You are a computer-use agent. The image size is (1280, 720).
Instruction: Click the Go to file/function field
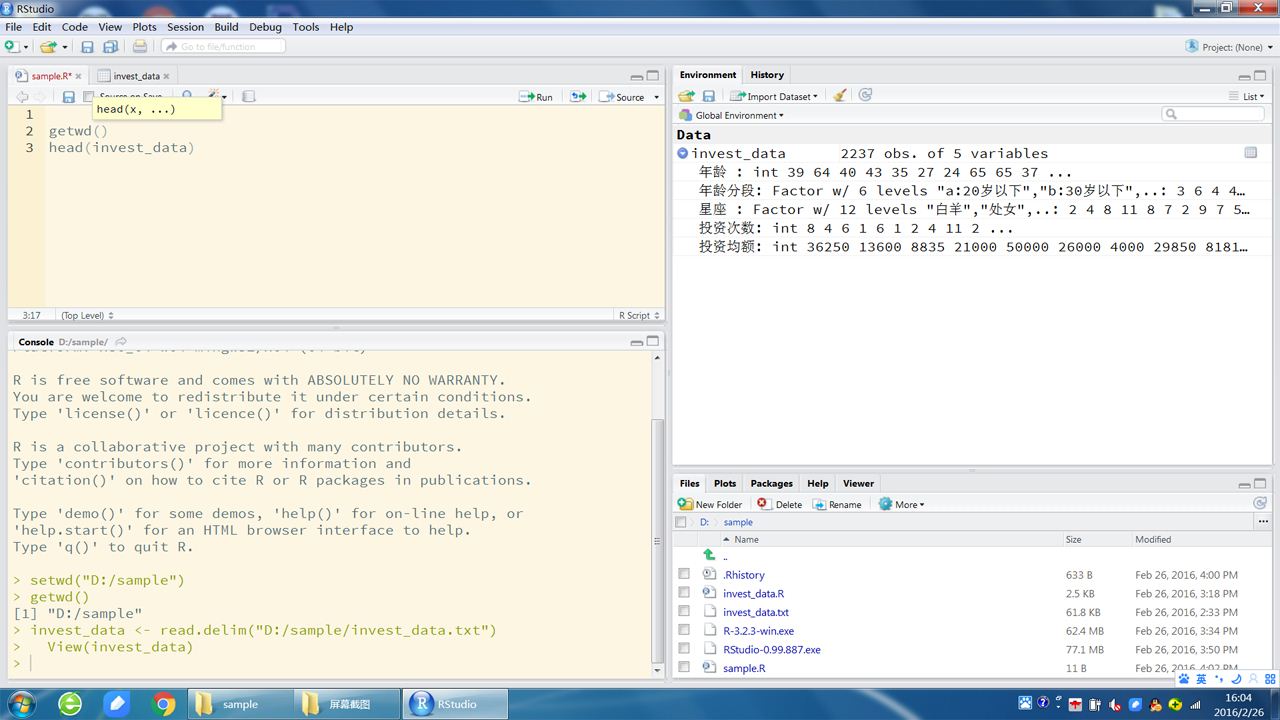point(223,46)
